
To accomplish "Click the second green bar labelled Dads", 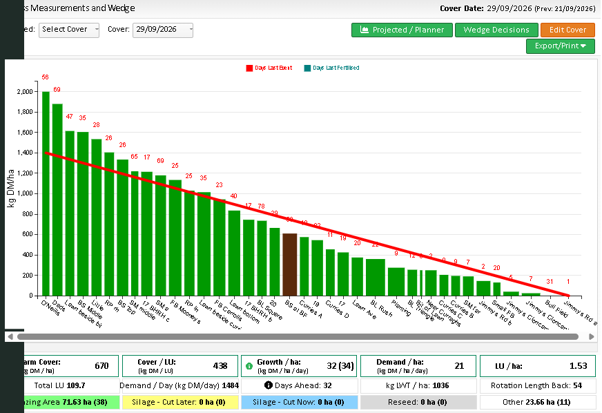I will pos(57,200).
